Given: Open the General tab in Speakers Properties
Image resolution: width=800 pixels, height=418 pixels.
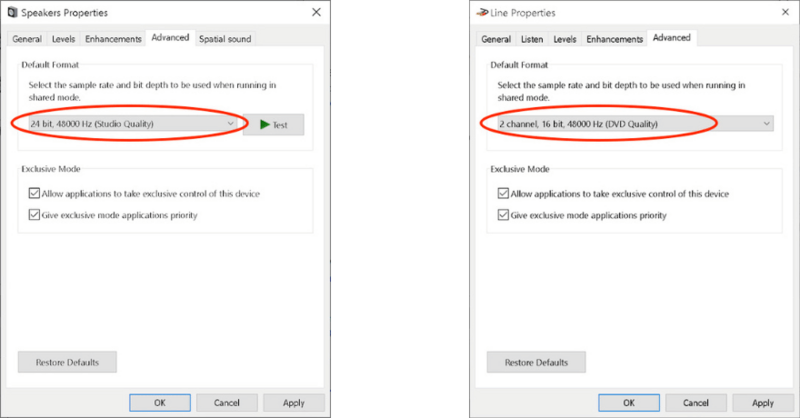Looking at the screenshot, I should pyautogui.click(x=27, y=39).
